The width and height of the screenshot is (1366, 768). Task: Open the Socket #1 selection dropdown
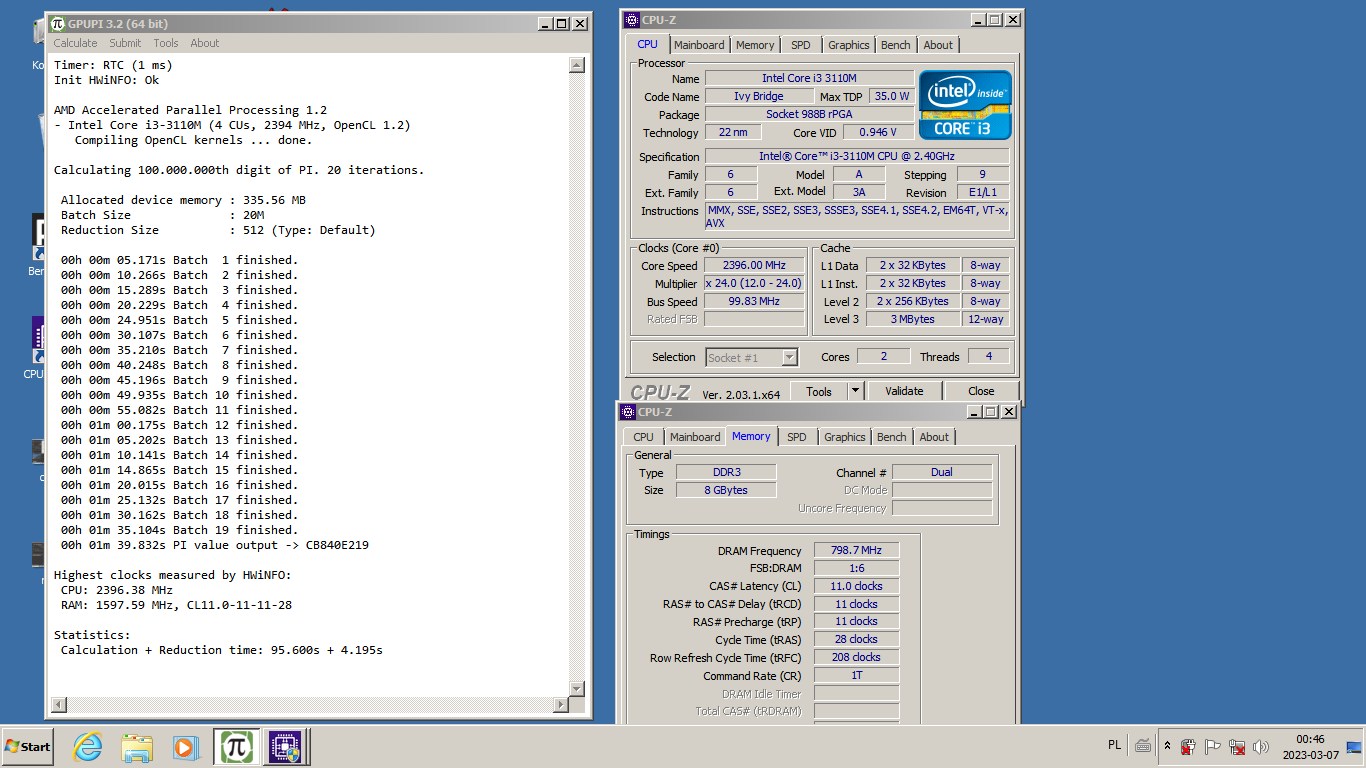[x=752, y=357]
